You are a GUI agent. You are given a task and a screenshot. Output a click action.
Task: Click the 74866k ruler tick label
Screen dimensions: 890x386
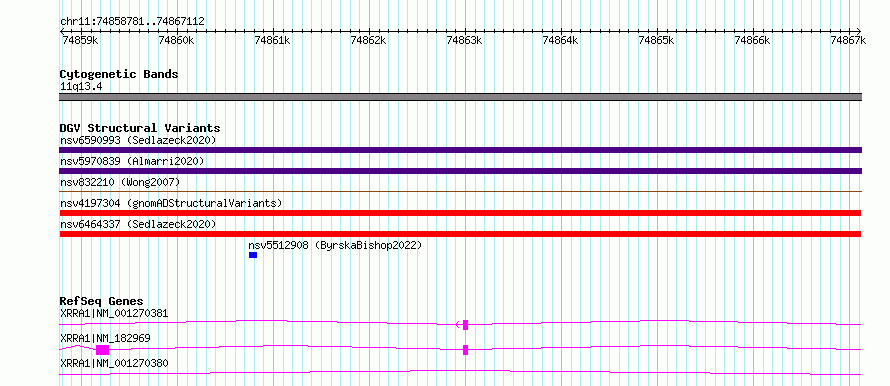(x=752, y=40)
